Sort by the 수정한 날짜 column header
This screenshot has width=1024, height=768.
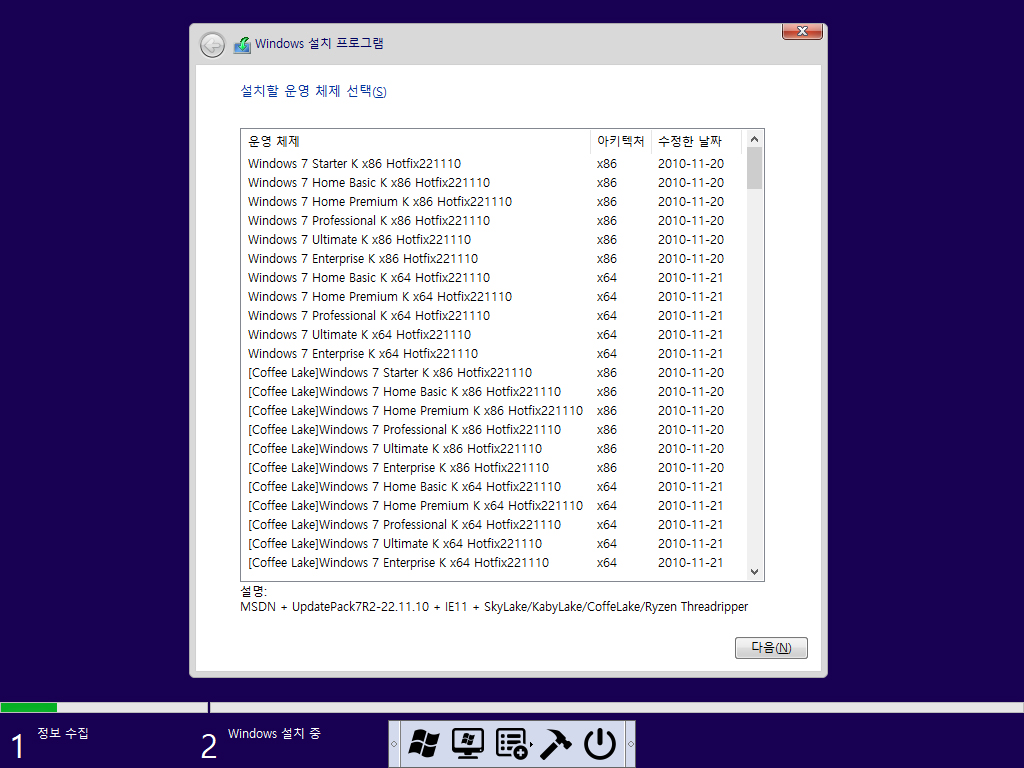coord(697,141)
